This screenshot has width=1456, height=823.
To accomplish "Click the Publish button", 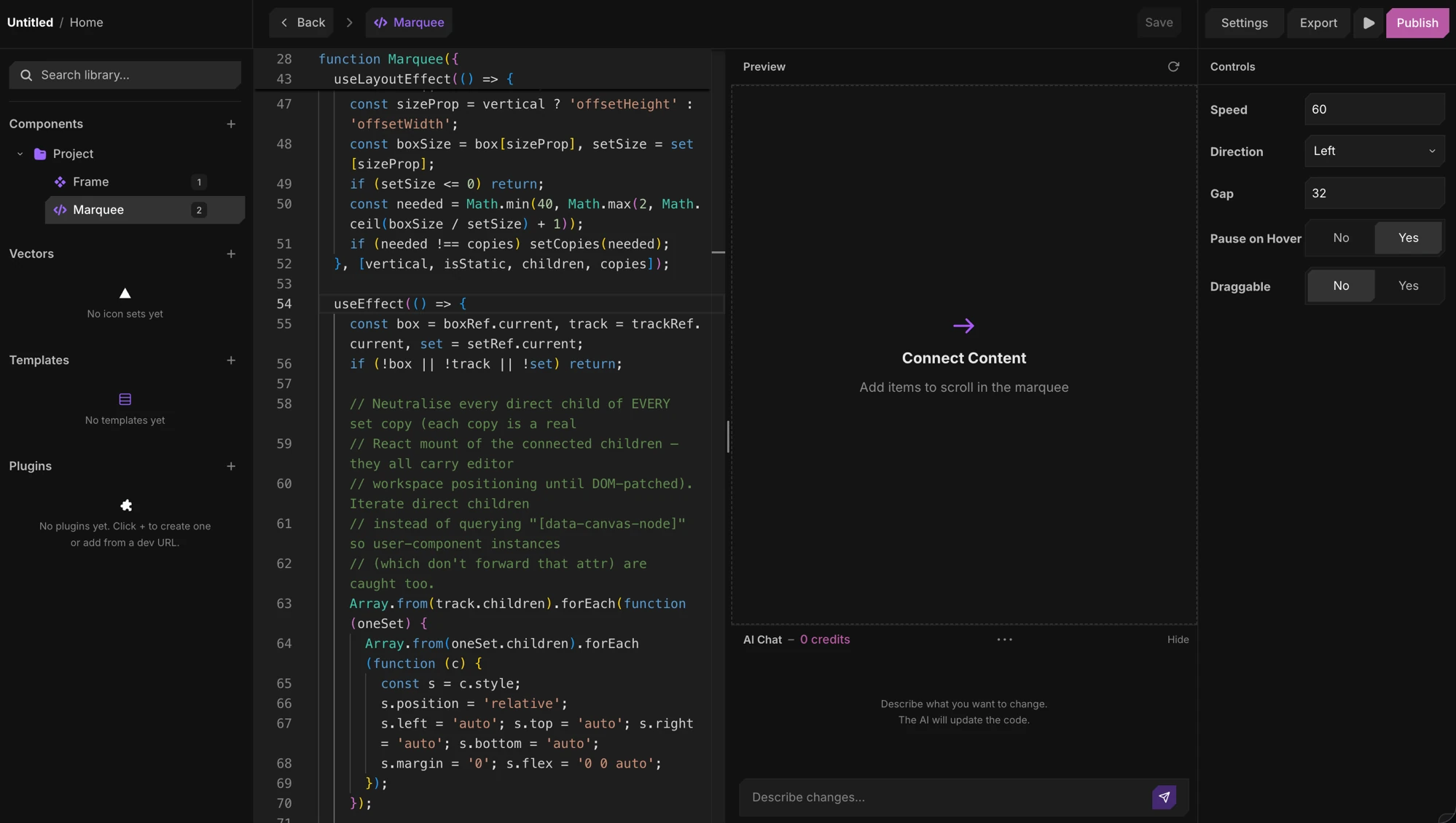I will click(1417, 23).
